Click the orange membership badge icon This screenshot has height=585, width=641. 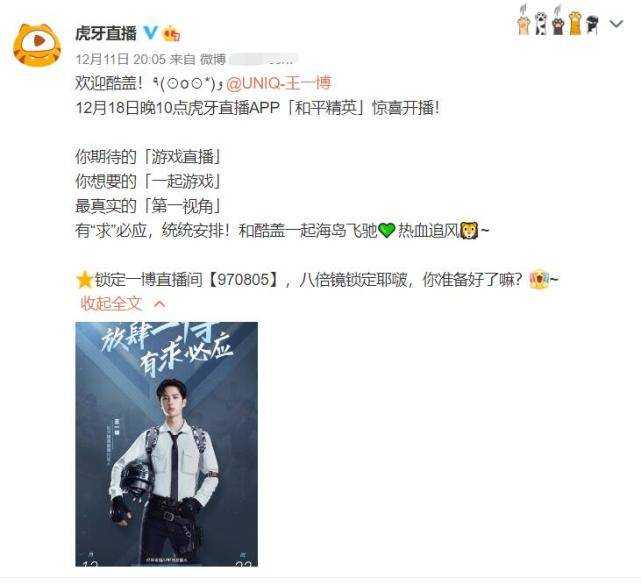point(171,33)
